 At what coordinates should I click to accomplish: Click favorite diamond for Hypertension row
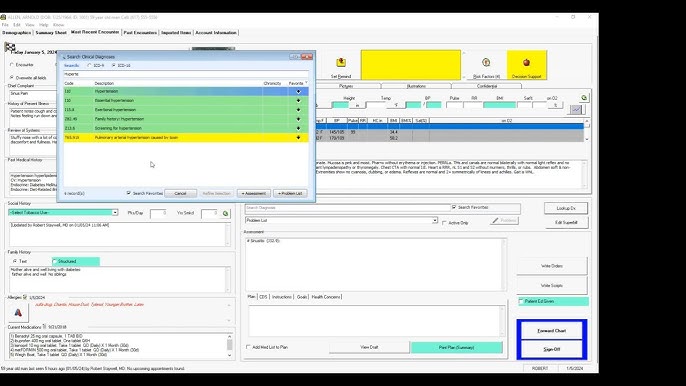298,91
